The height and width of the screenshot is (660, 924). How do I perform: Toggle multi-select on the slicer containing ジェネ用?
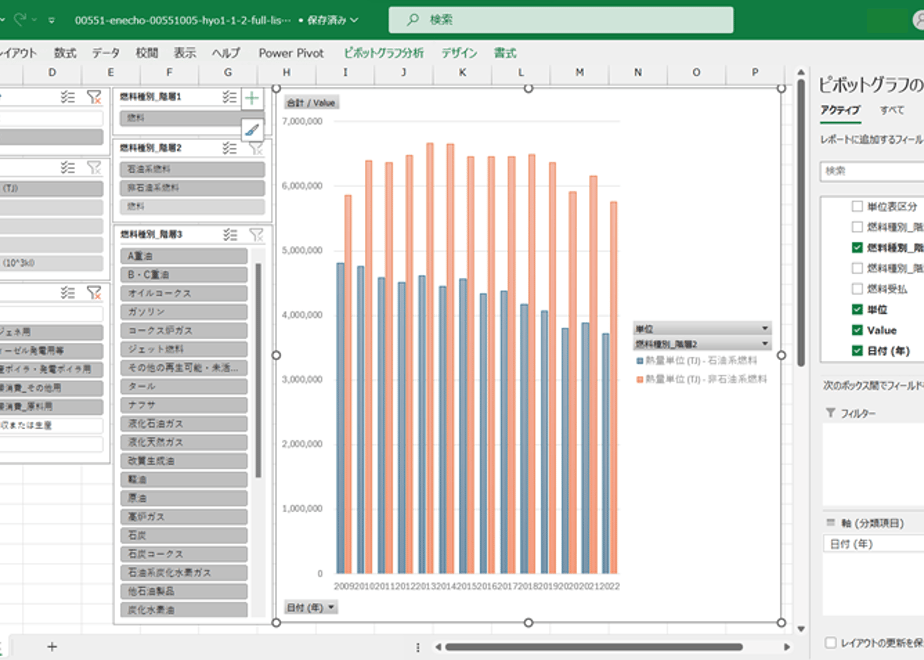click(x=68, y=292)
